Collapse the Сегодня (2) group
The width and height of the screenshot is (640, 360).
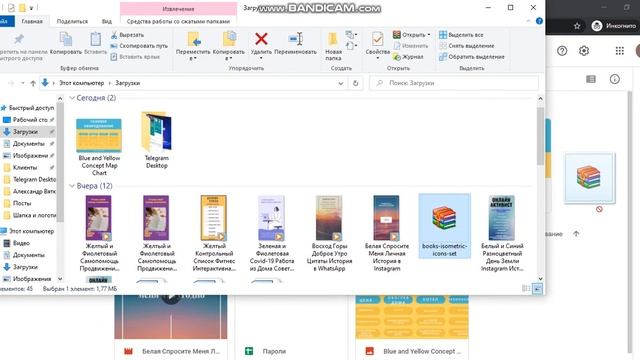pyautogui.click(x=72, y=98)
